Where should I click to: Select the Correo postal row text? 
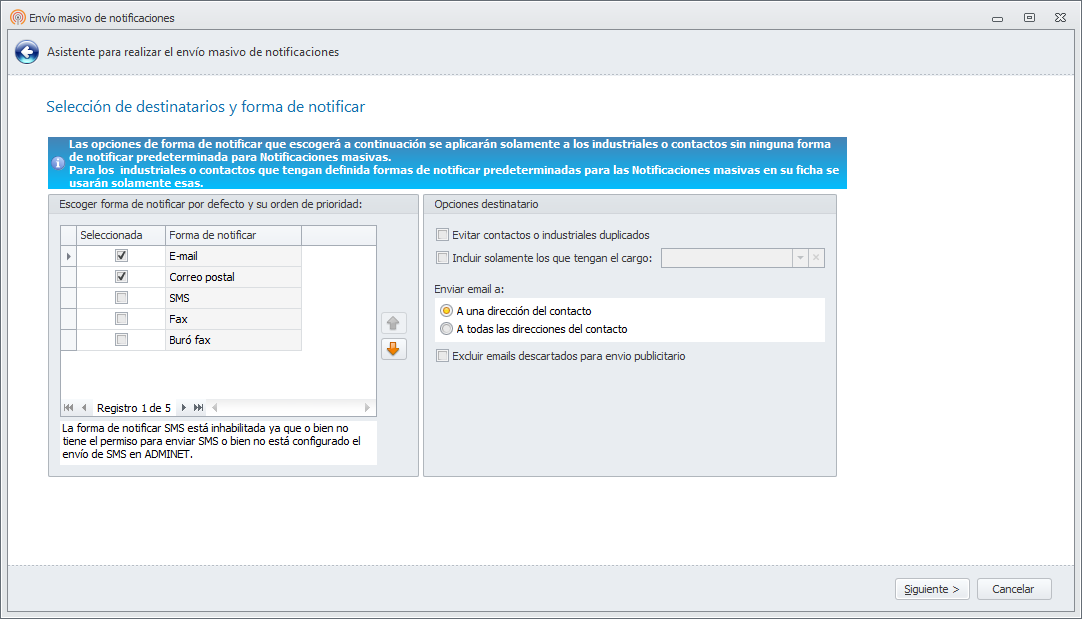(x=201, y=277)
